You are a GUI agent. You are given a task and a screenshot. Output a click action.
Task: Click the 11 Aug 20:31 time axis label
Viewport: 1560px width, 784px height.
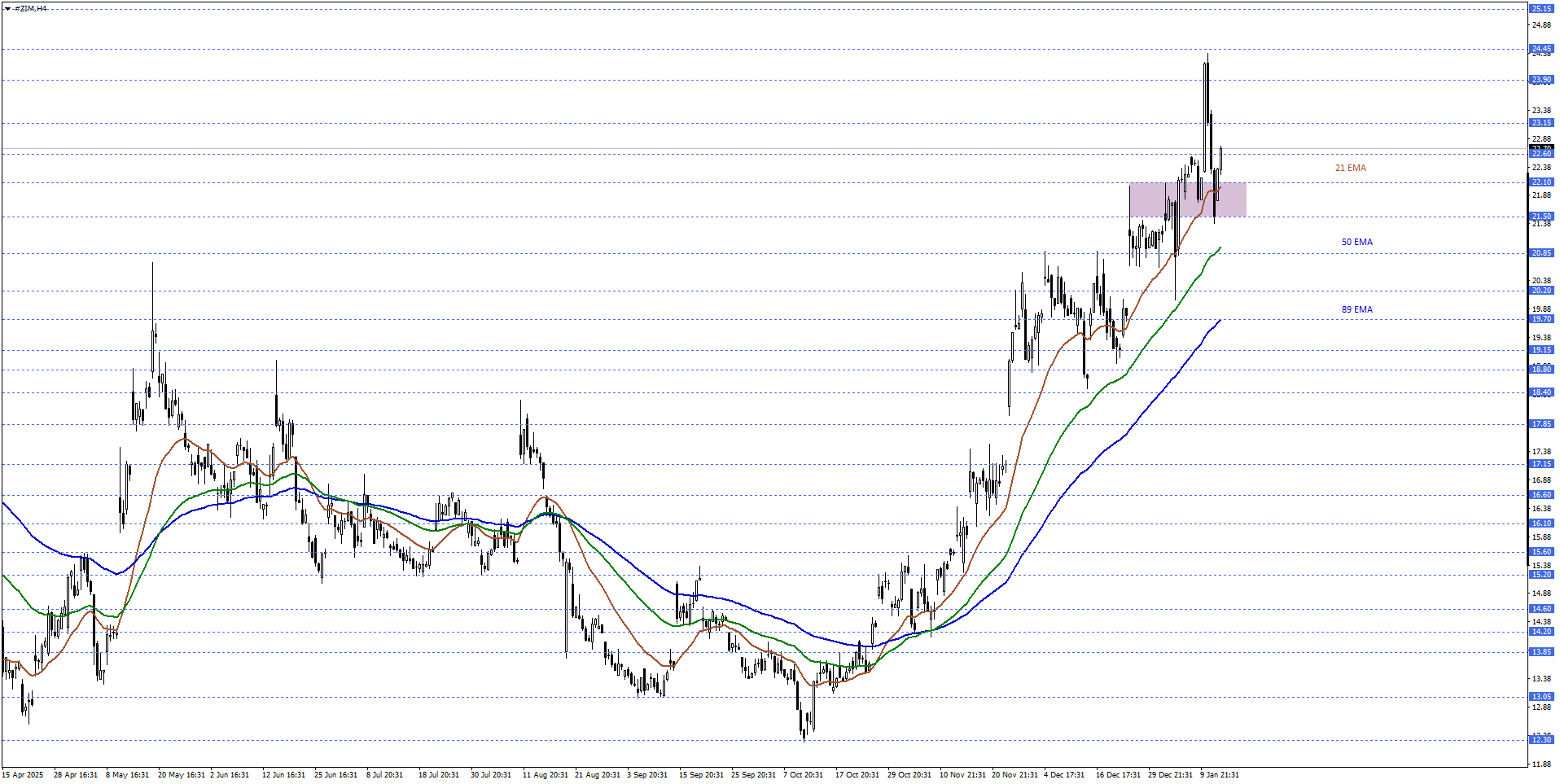(x=545, y=775)
